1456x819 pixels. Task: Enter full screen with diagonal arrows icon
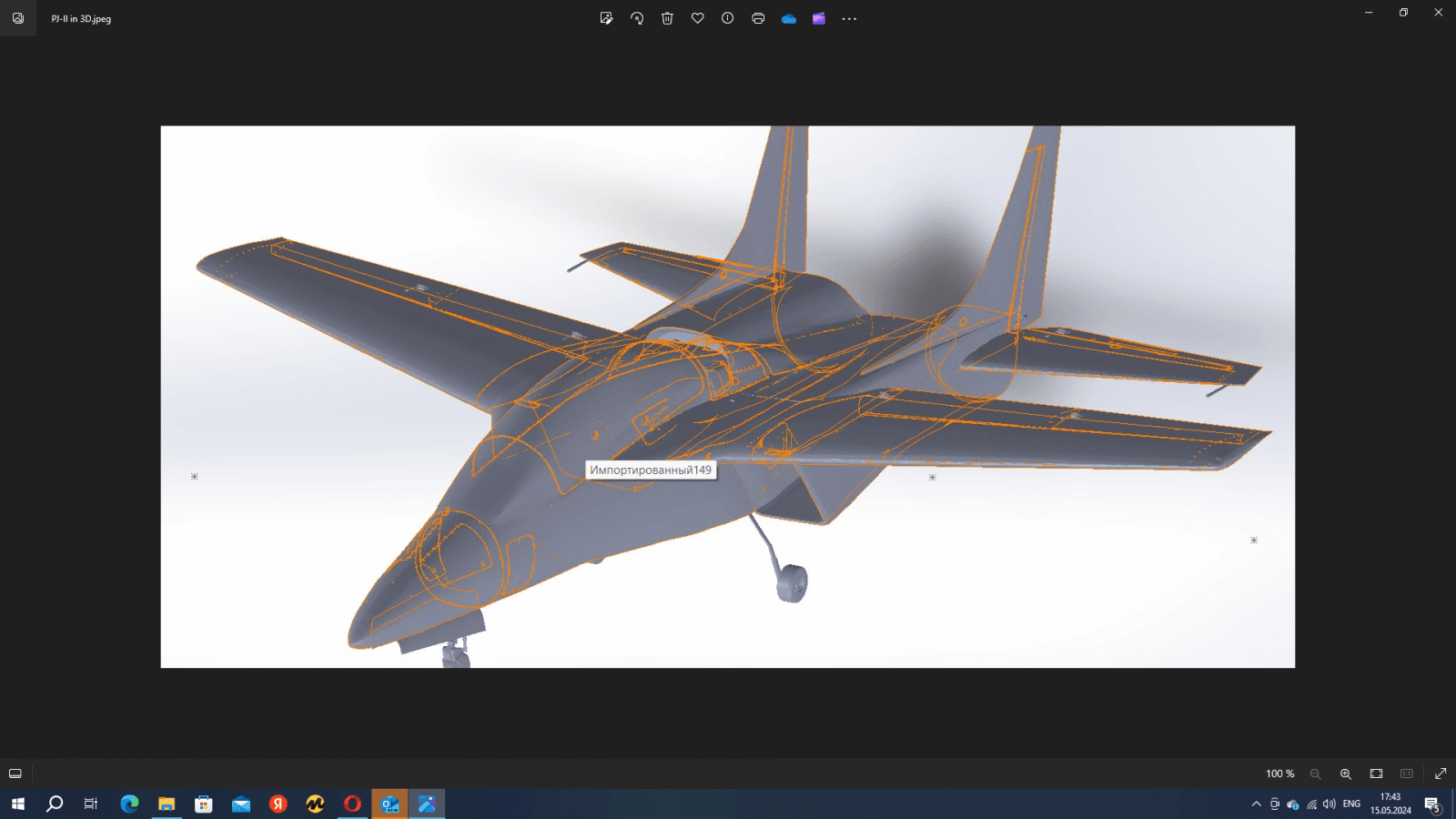(x=1441, y=773)
